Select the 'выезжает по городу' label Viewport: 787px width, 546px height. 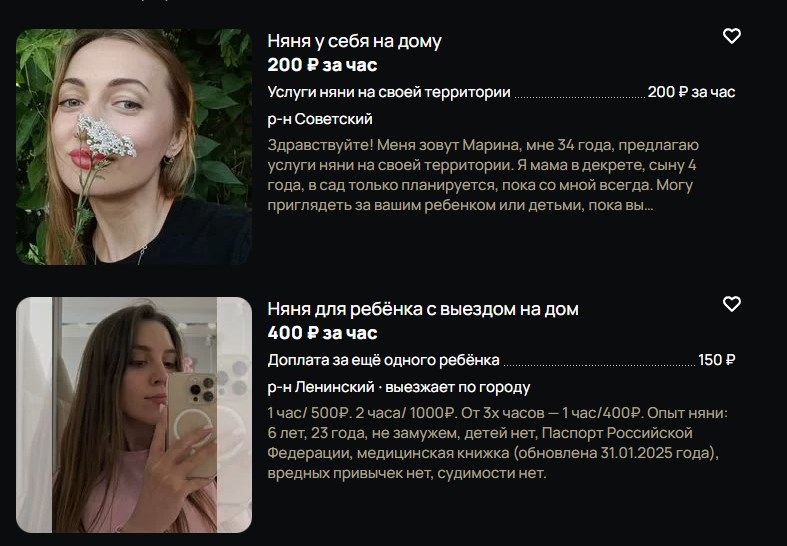458,387
